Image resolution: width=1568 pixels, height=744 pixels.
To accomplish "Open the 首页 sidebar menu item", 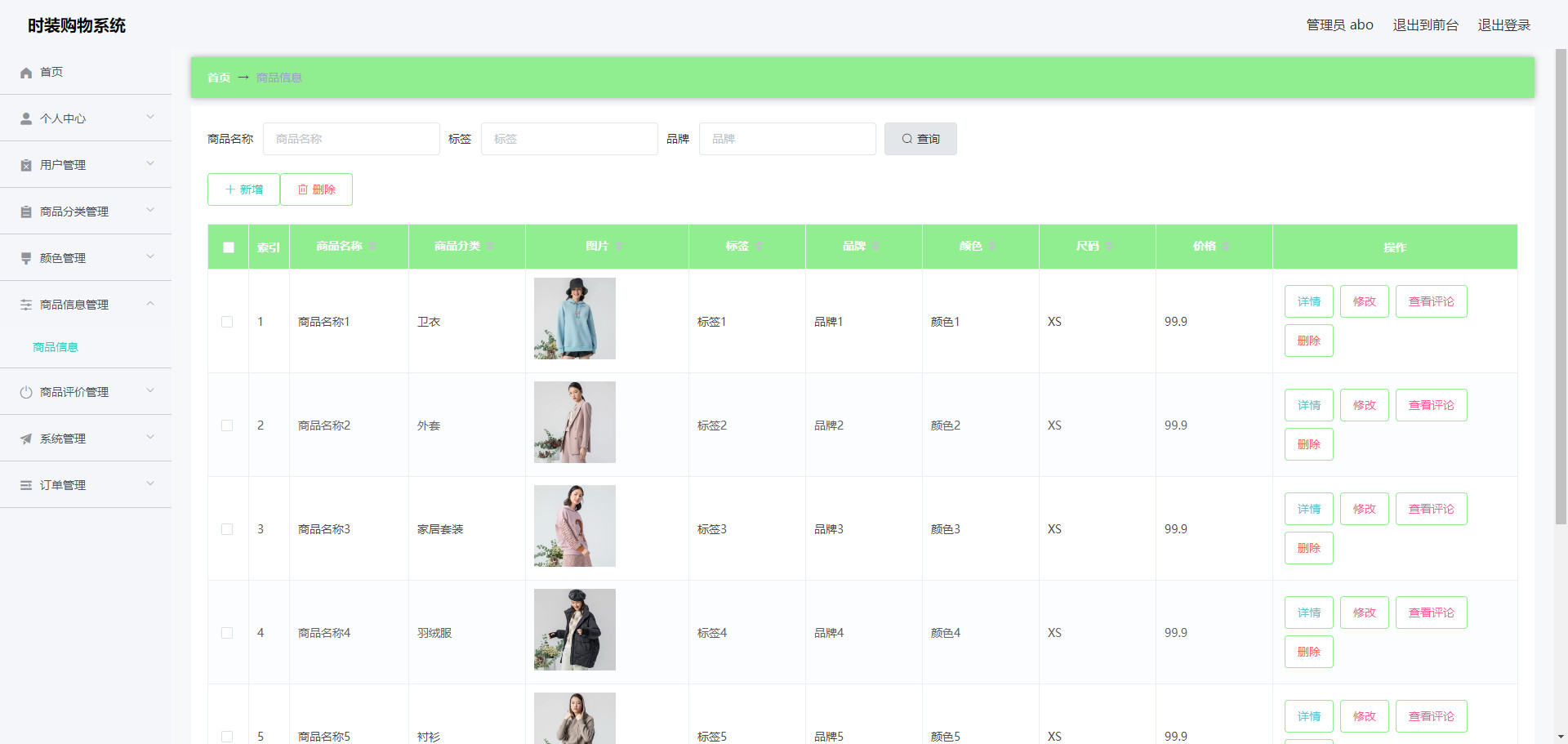I will pyautogui.click(x=86, y=72).
